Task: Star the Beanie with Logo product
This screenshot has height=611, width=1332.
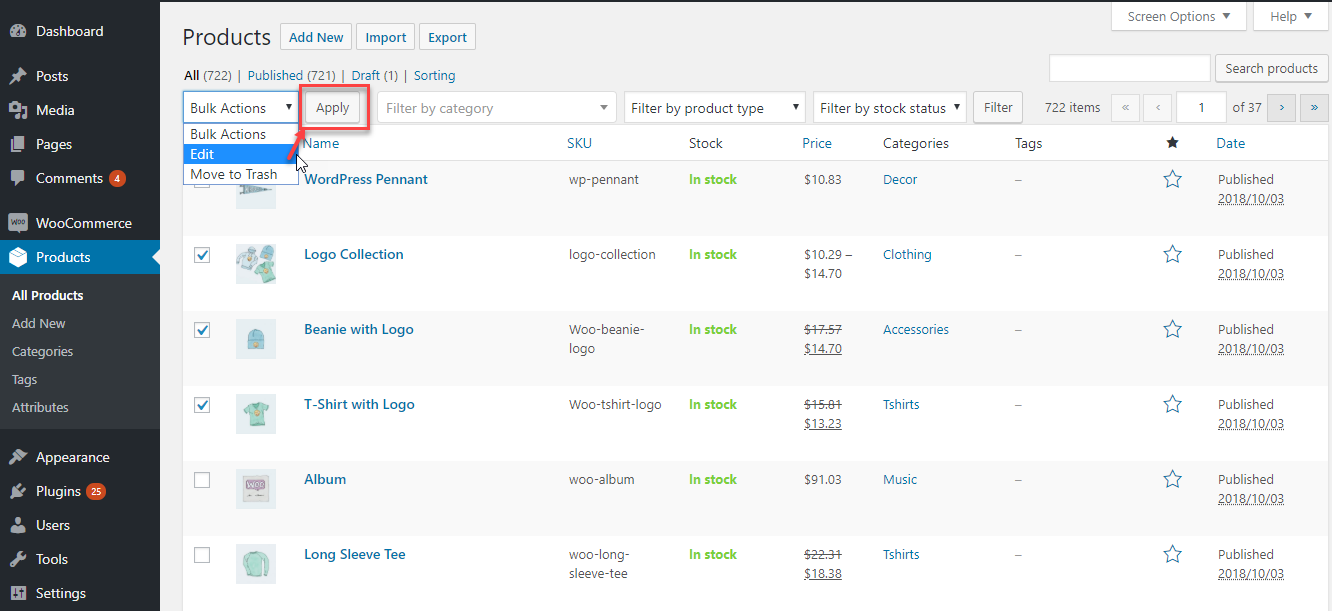Action: (1173, 329)
